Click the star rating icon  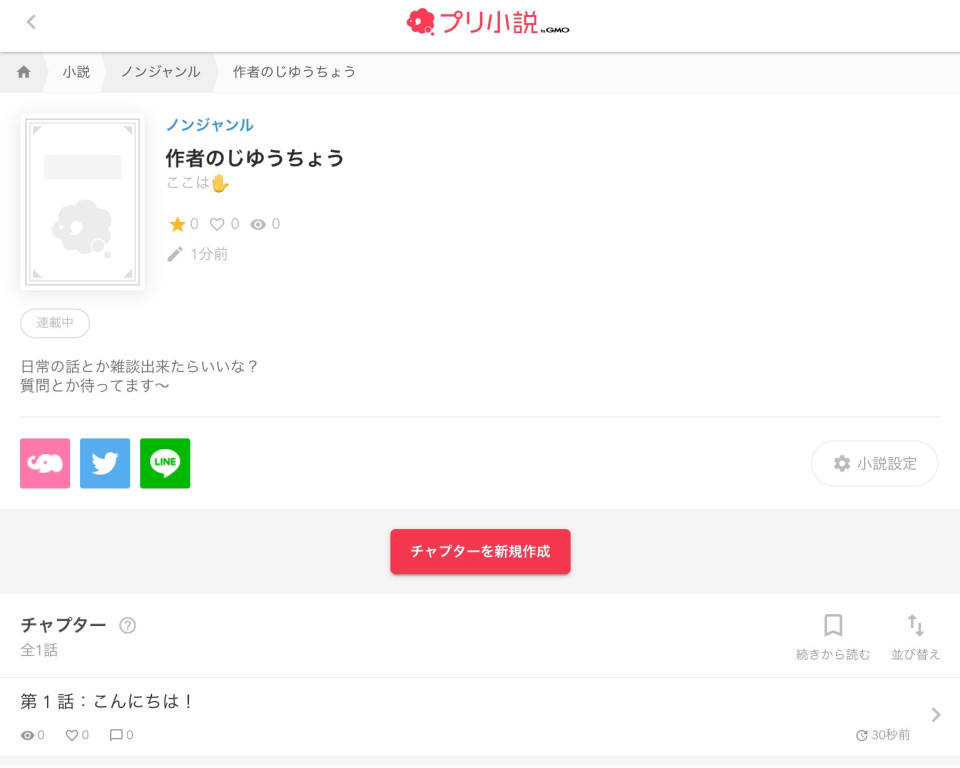177,224
